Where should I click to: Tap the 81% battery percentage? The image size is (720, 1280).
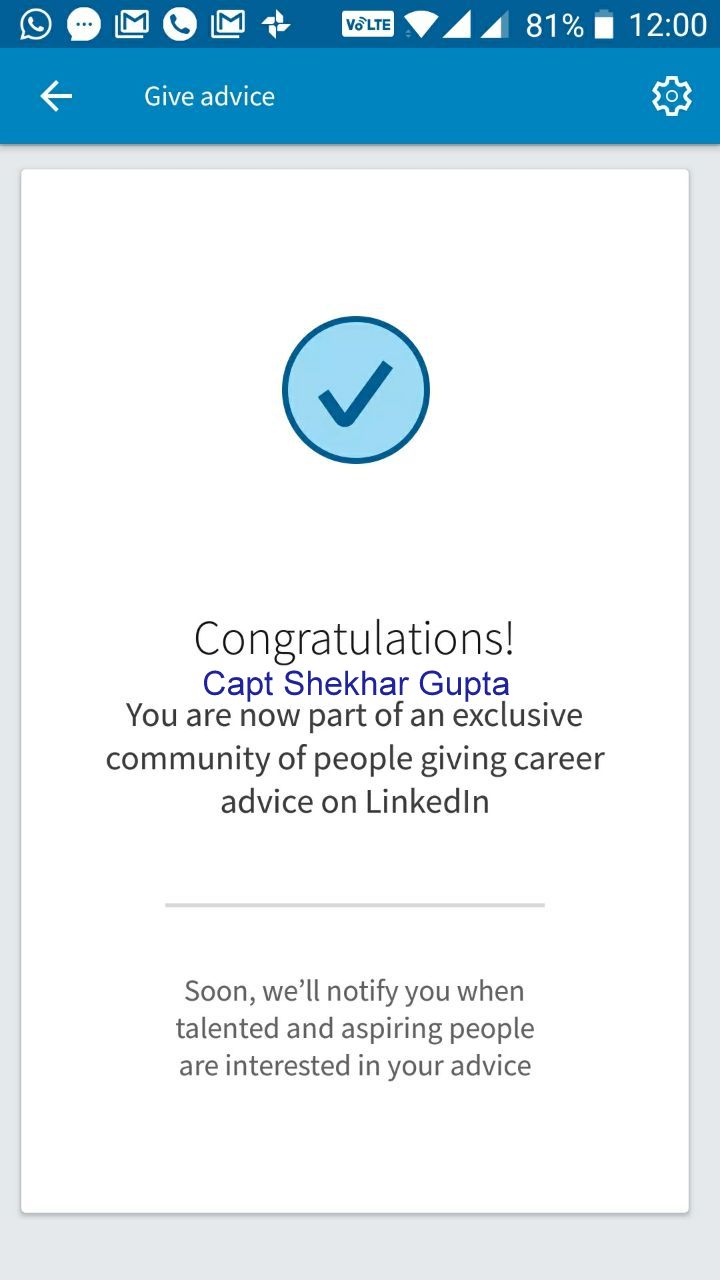pos(554,24)
